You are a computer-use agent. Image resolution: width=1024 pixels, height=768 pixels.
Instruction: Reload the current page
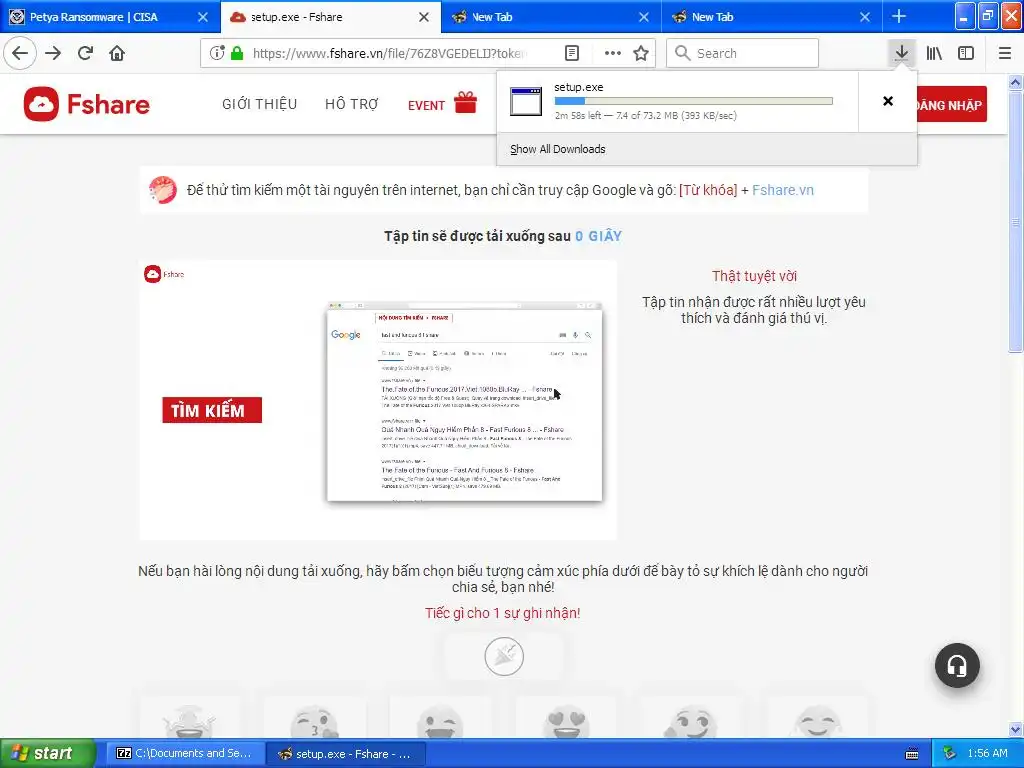click(85, 53)
